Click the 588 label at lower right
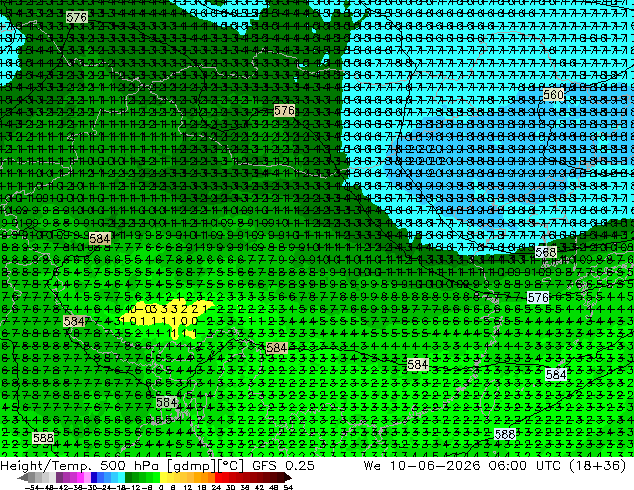The height and width of the screenshot is (490, 634). 505,435
